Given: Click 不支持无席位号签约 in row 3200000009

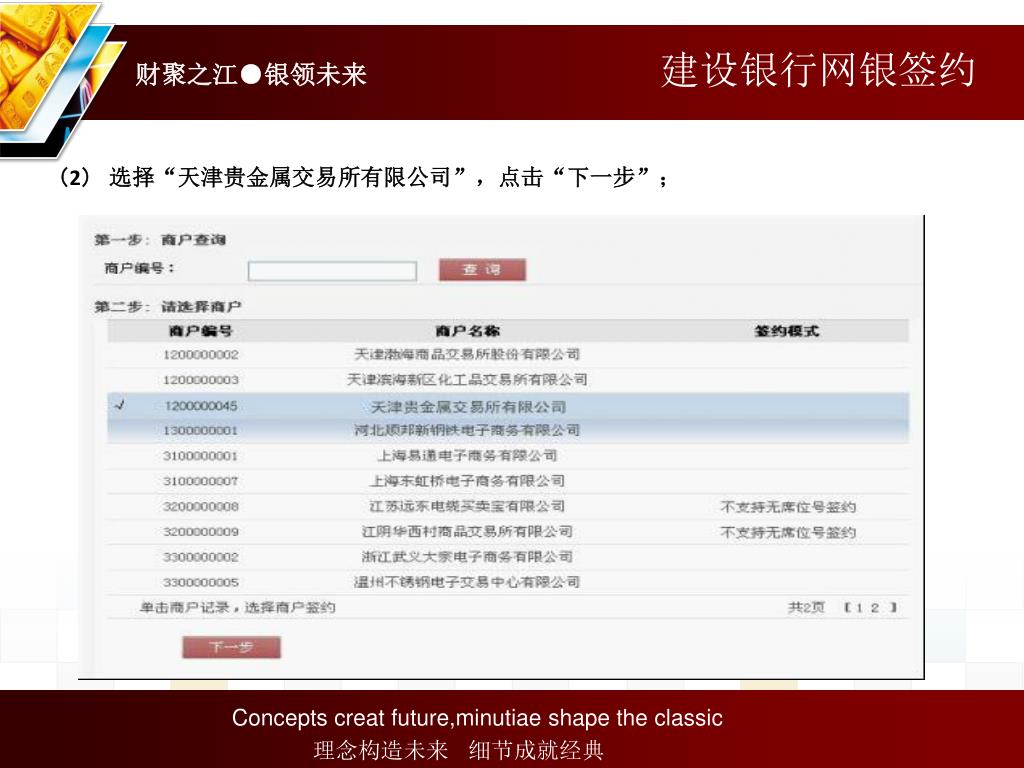Looking at the screenshot, I should pos(788,533).
